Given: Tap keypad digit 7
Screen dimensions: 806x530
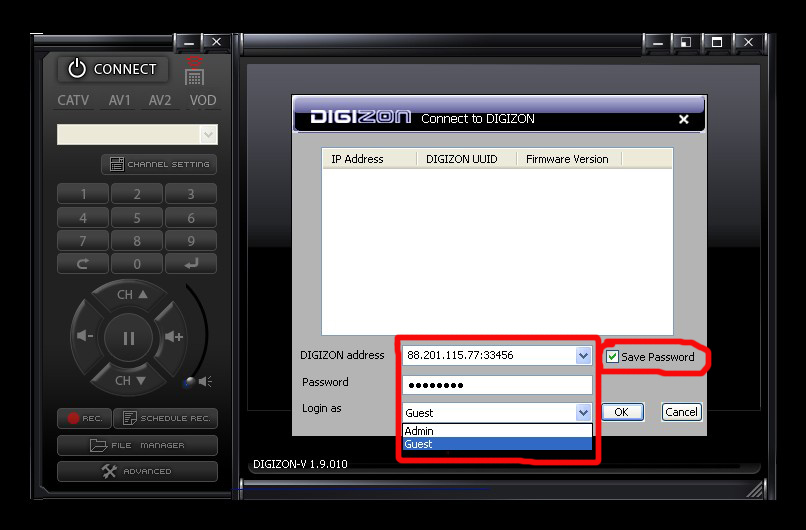Looking at the screenshot, I should pos(83,241).
